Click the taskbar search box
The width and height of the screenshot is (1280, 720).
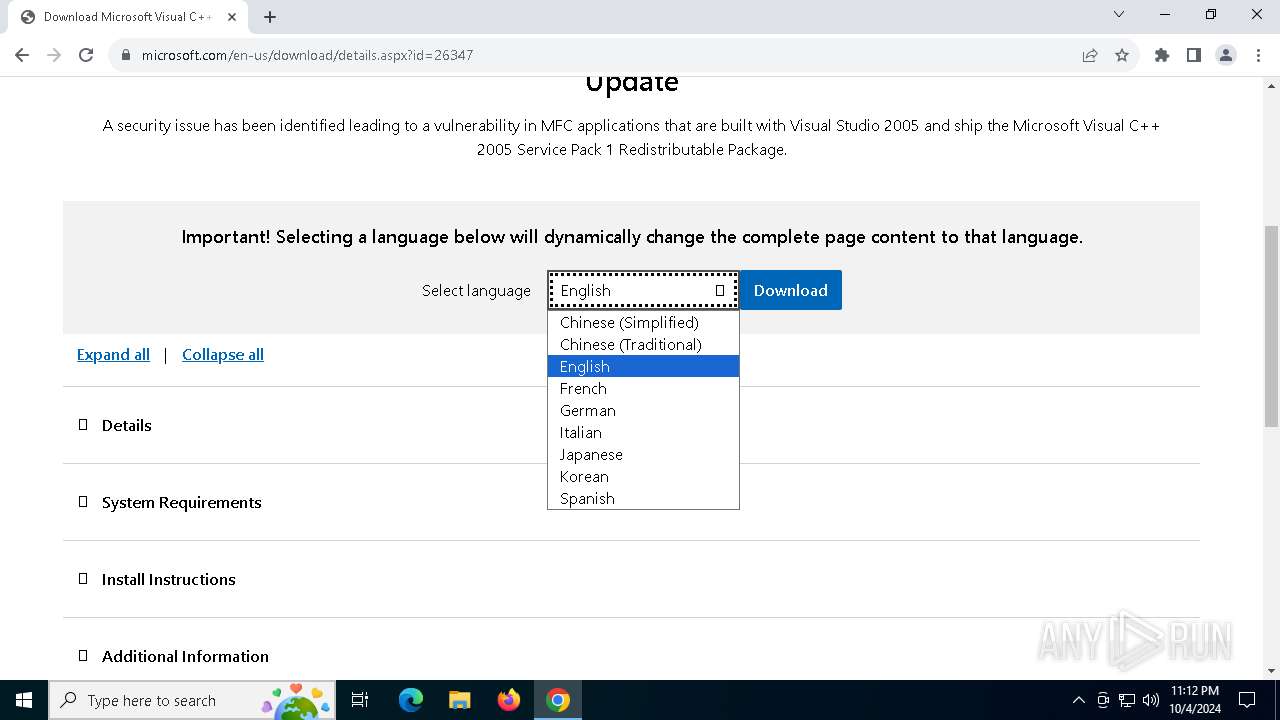[x=192, y=700]
